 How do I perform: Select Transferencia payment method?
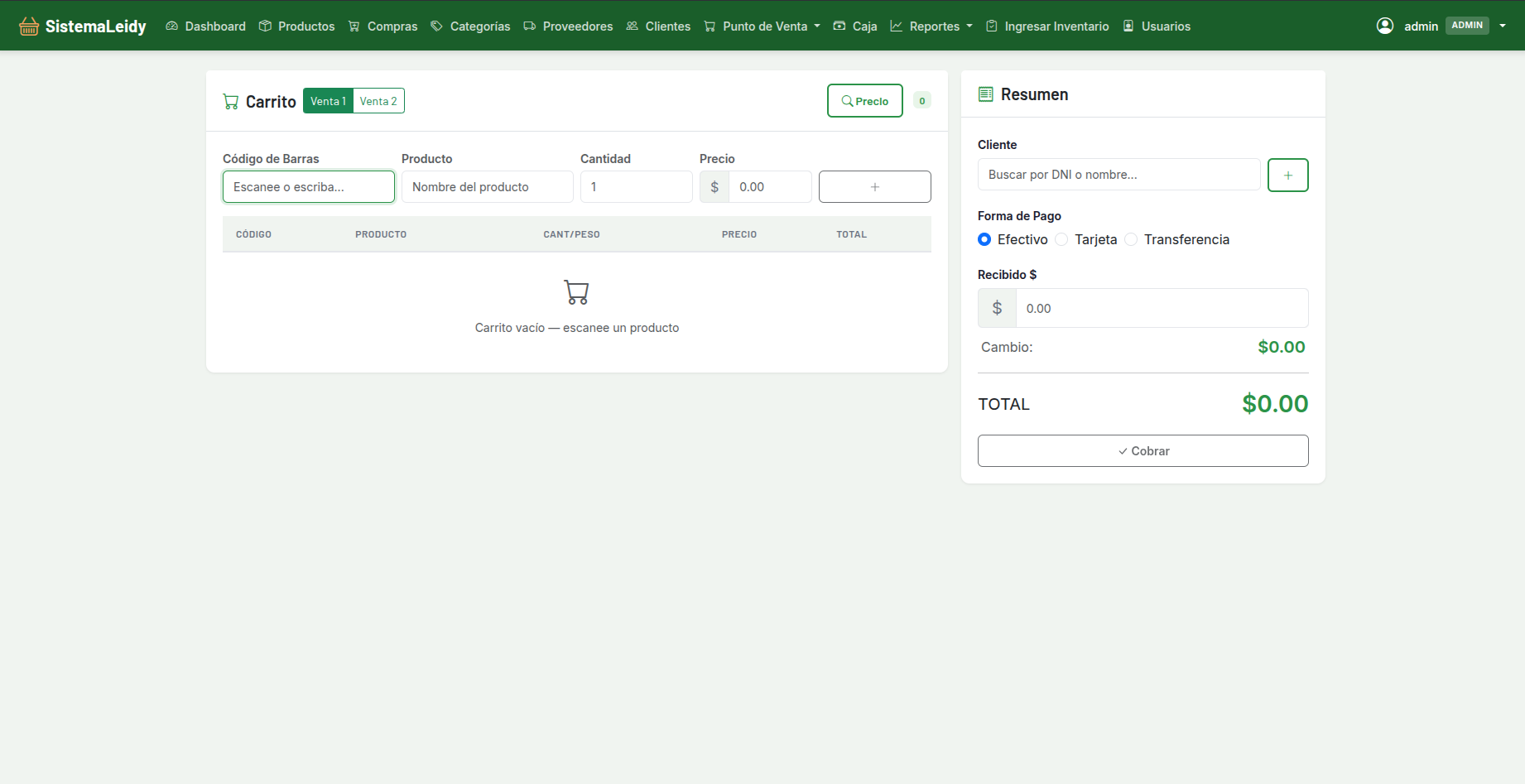point(1131,239)
